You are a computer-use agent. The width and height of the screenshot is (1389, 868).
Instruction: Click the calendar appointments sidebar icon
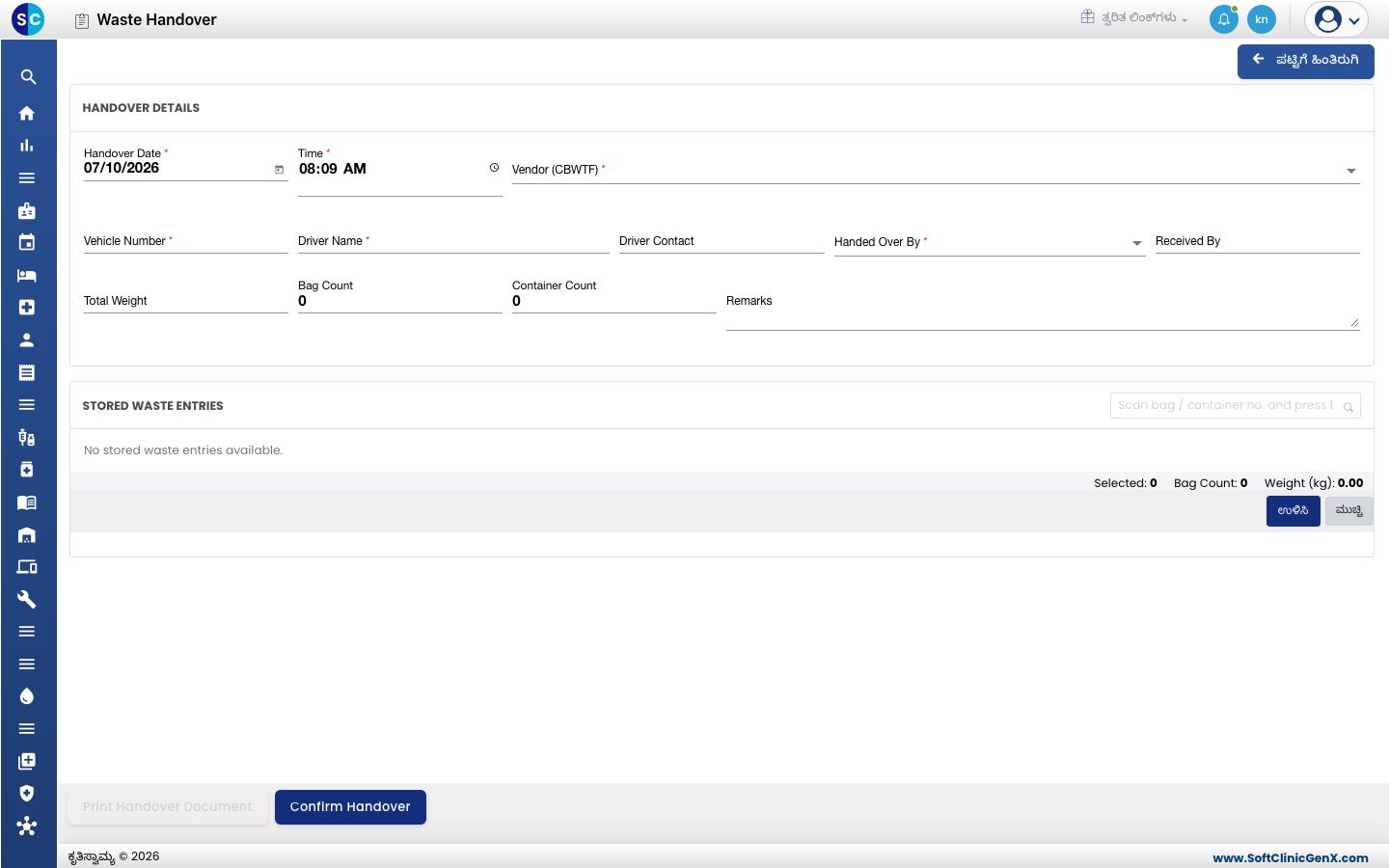27,242
